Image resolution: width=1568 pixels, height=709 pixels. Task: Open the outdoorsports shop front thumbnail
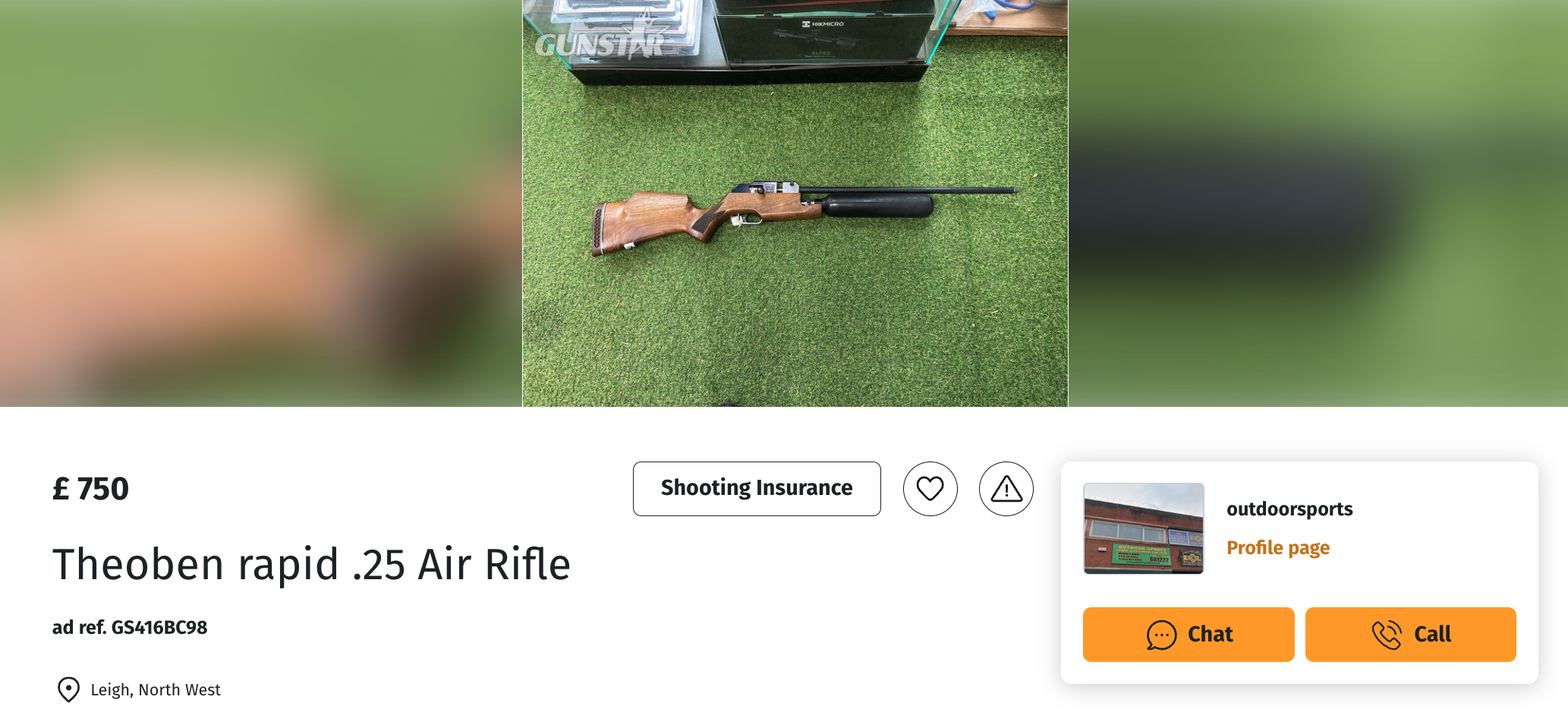(1144, 528)
